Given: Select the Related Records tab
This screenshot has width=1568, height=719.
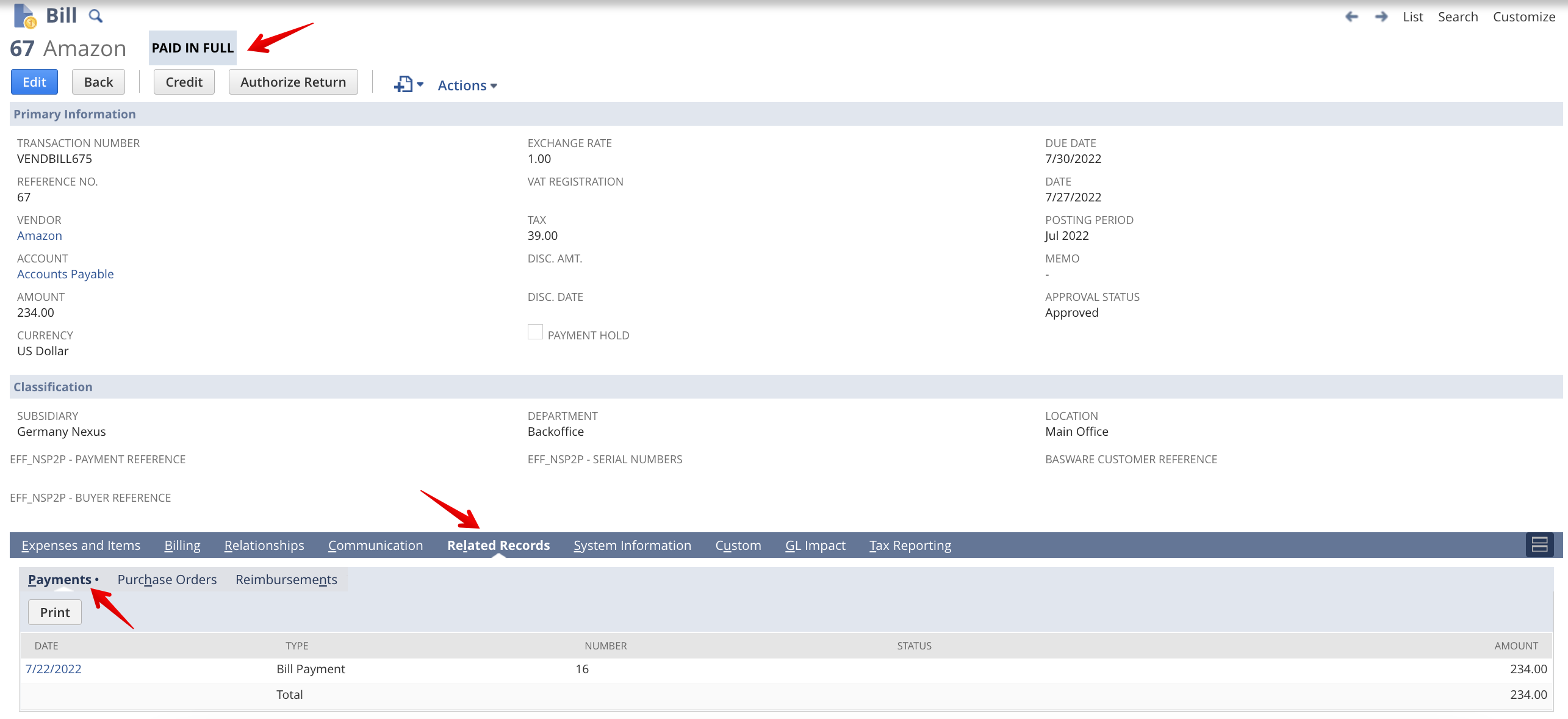Looking at the screenshot, I should pos(498,545).
